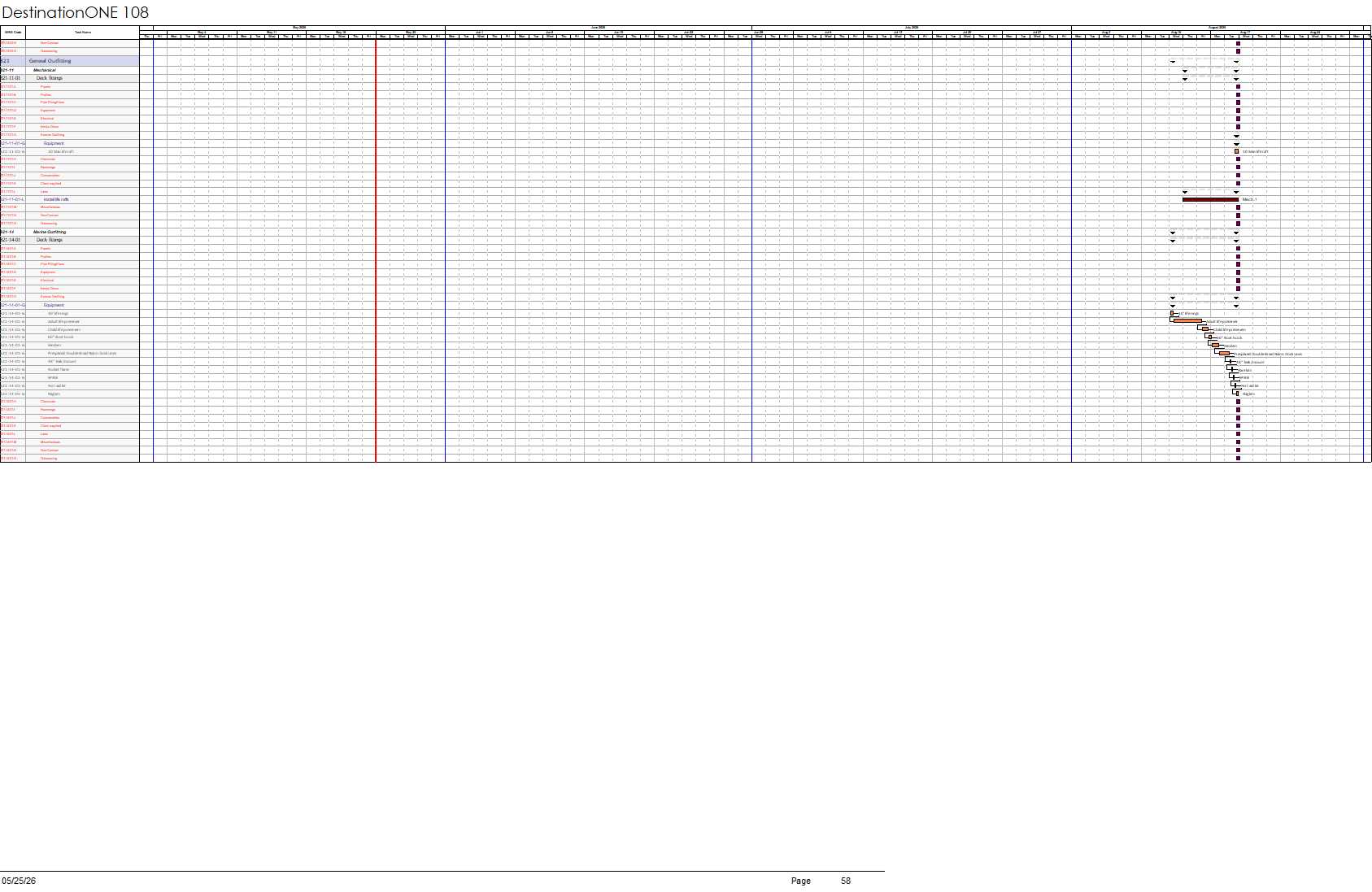Click Equipment in row 821-11-01-G
This screenshot has width=1372, height=892.
coord(54,143)
